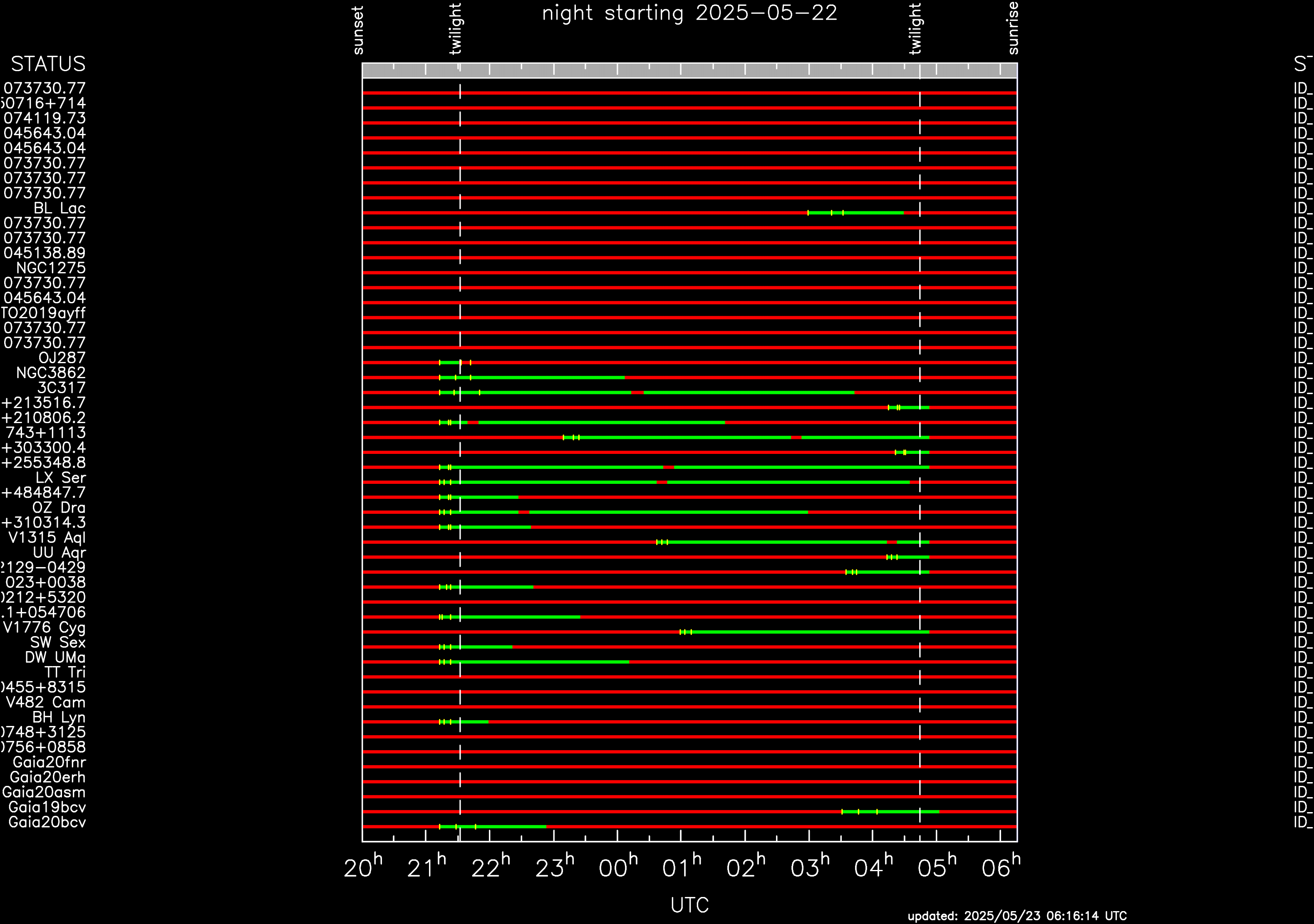Select the 0455+8315 row label
The height and width of the screenshot is (924, 1314).
[x=43, y=687]
